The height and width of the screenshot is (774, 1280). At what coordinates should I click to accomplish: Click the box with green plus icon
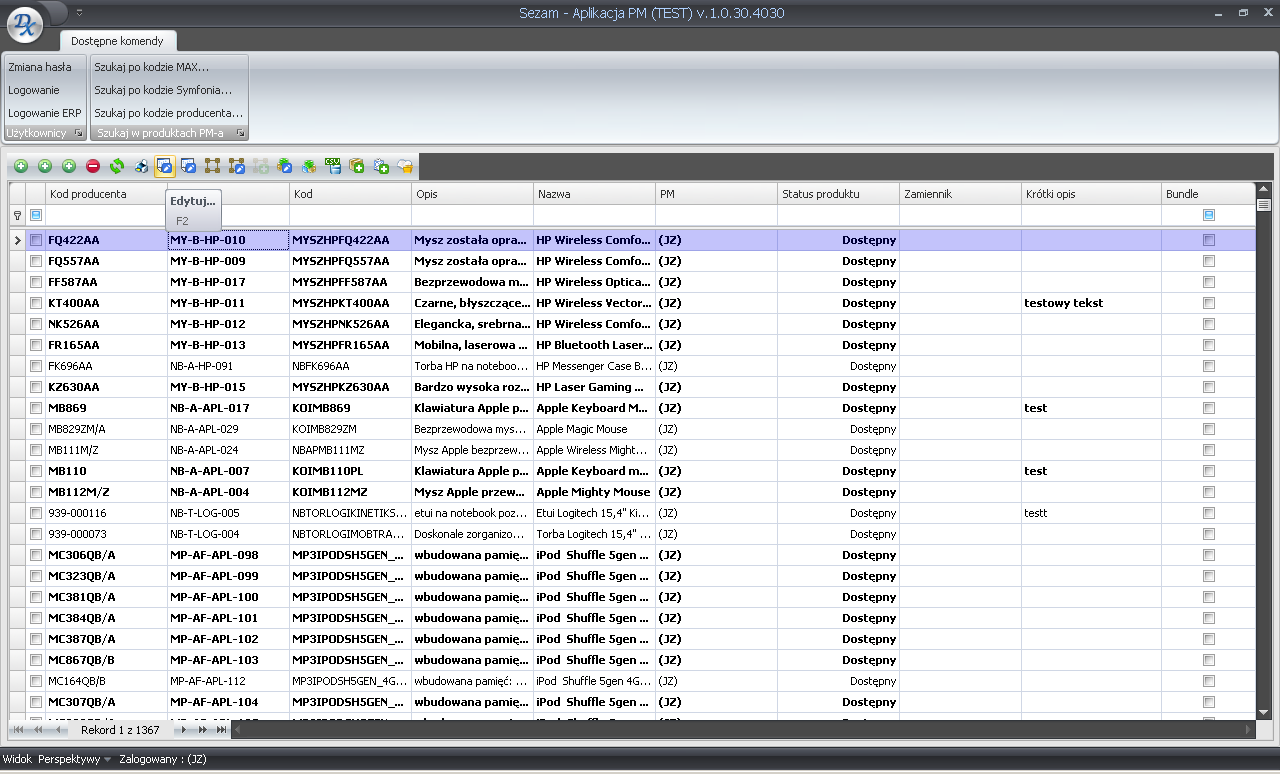click(357, 166)
